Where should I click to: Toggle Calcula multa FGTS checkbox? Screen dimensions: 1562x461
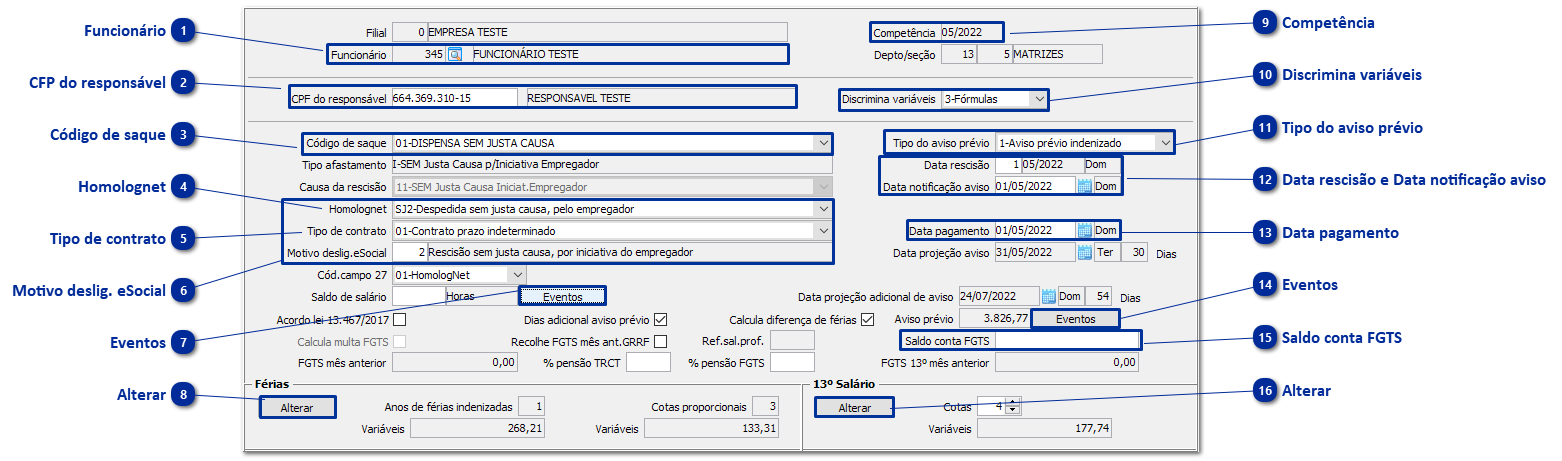point(400,342)
